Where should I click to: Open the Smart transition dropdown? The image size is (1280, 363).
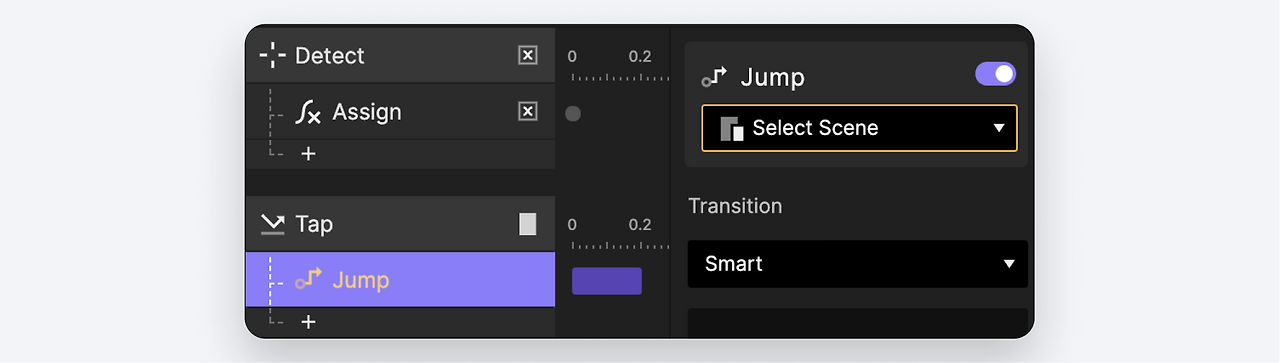[858, 264]
